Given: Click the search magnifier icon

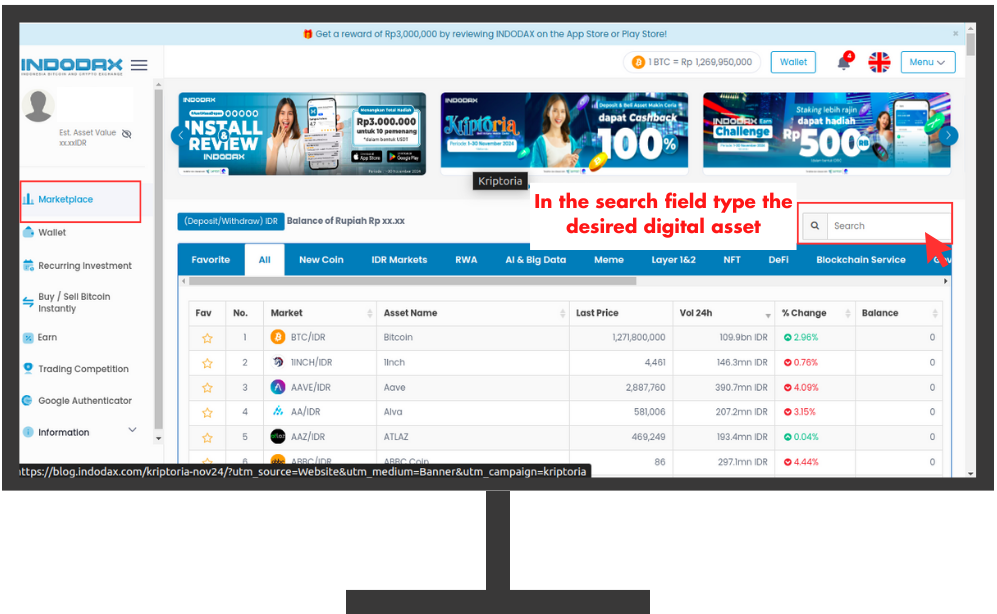Looking at the screenshot, I should tap(815, 226).
